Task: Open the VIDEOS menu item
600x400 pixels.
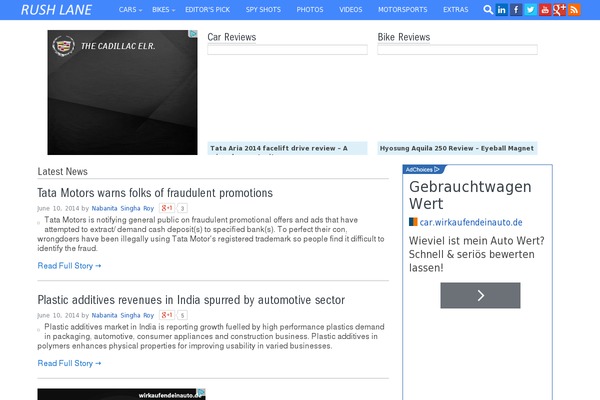Action: (x=351, y=10)
